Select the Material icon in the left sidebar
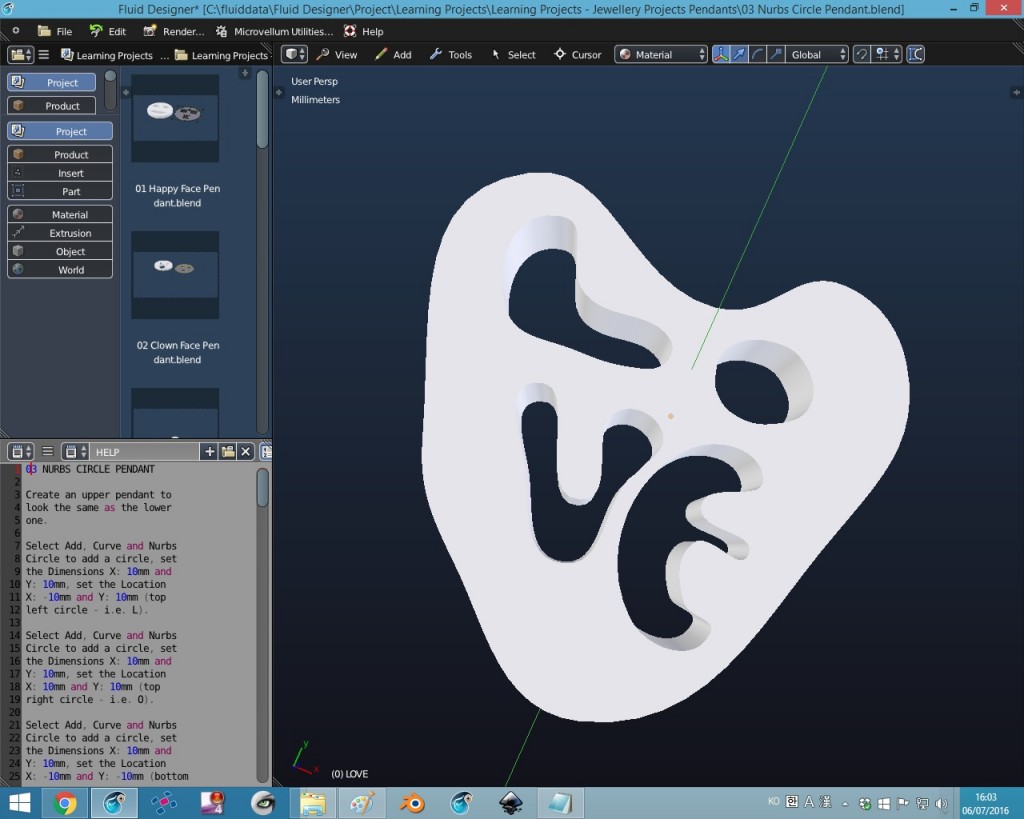Image resolution: width=1024 pixels, height=819 pixels. coord(17,214)
